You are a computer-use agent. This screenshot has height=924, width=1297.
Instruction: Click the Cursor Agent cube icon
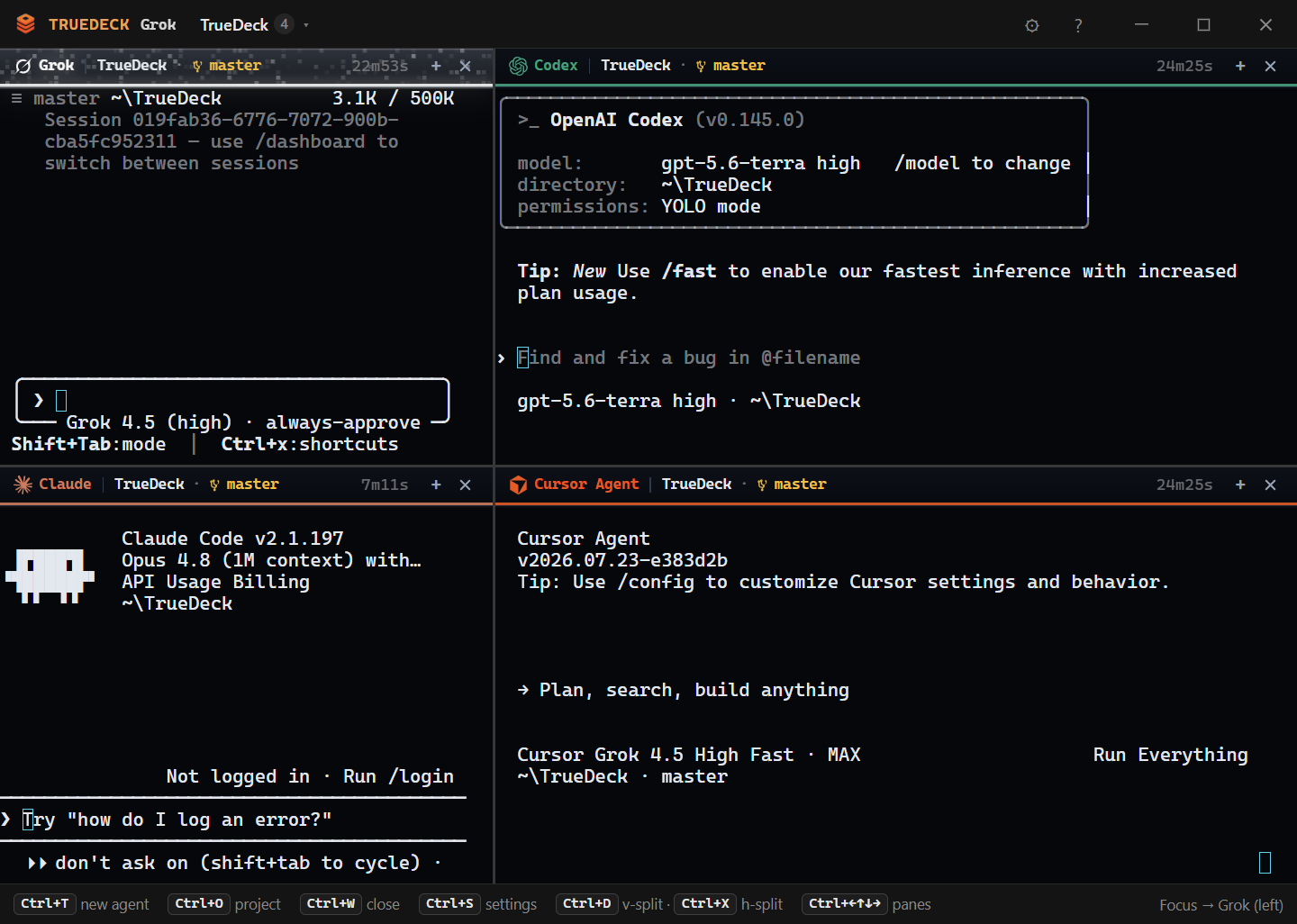(x=518, y=485)
